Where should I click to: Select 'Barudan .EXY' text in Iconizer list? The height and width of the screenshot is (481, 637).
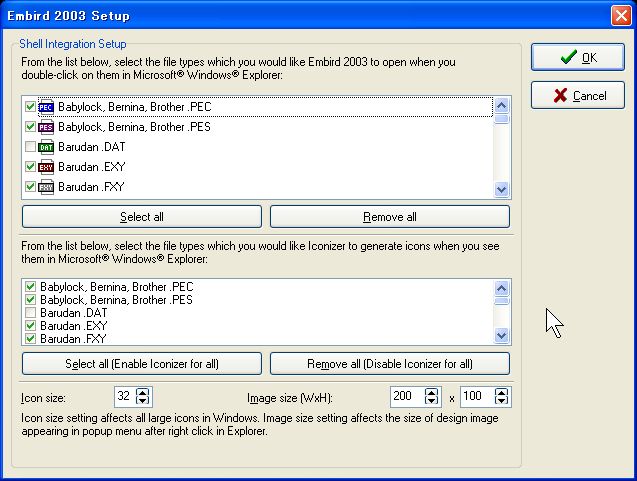[74, 326]
